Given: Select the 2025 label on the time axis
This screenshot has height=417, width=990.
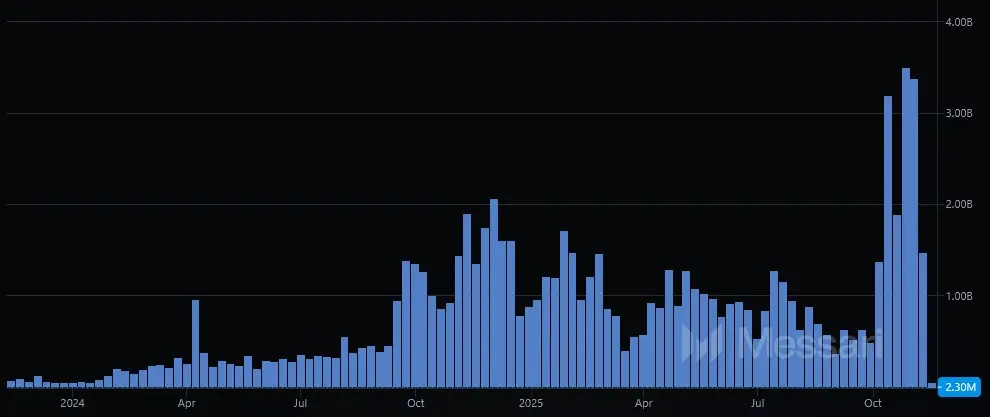Looking at the screenshot, I should 530,404.
